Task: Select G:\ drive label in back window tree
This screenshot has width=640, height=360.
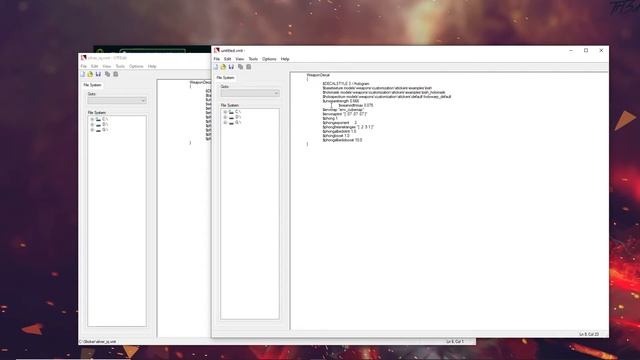Action: [105, 130]
